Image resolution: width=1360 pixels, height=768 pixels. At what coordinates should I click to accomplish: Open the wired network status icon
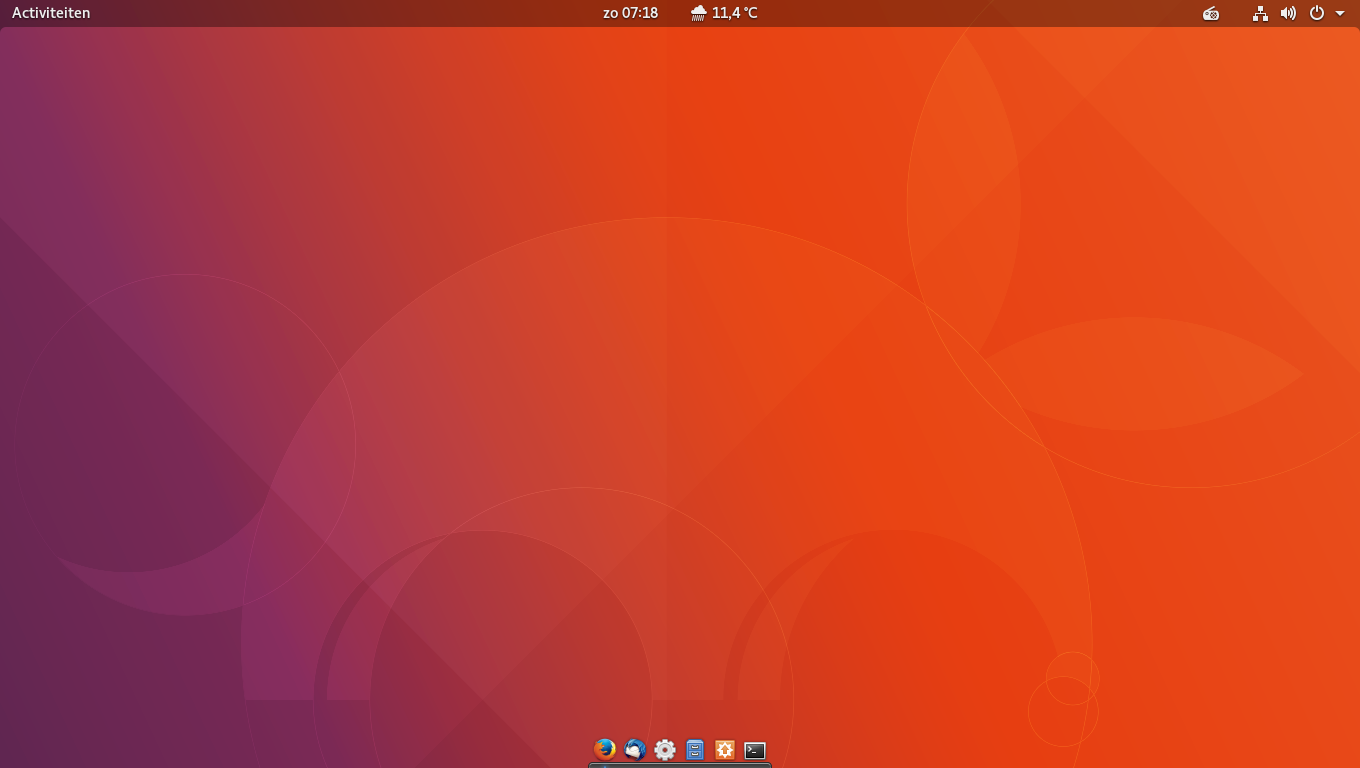click(1261, 13)
